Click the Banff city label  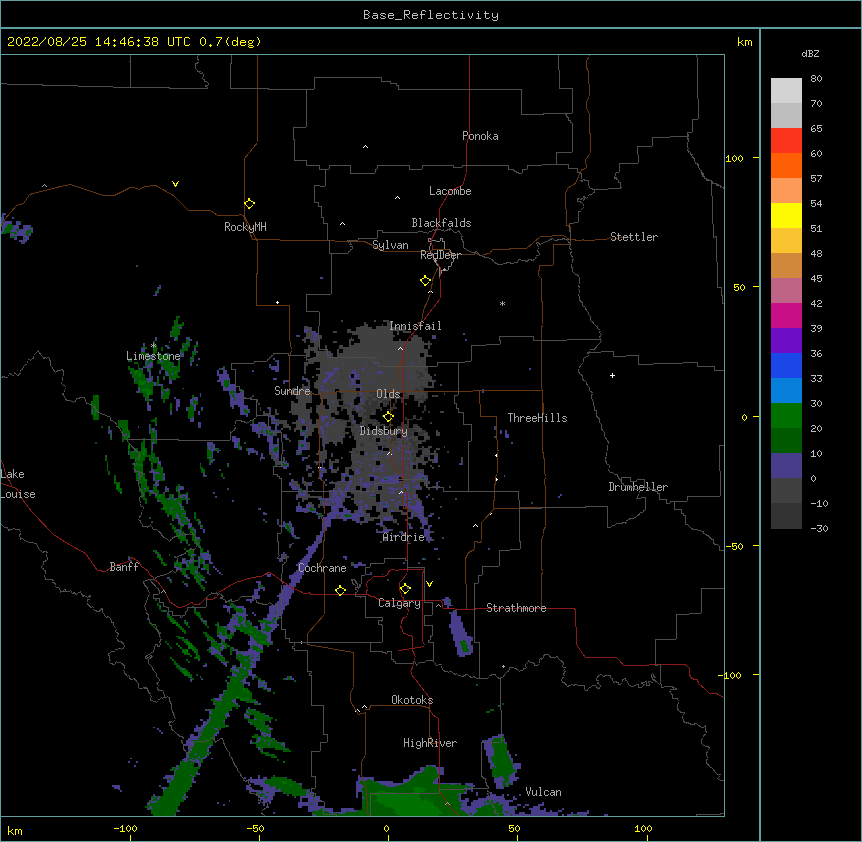click(x=124, y=567)
